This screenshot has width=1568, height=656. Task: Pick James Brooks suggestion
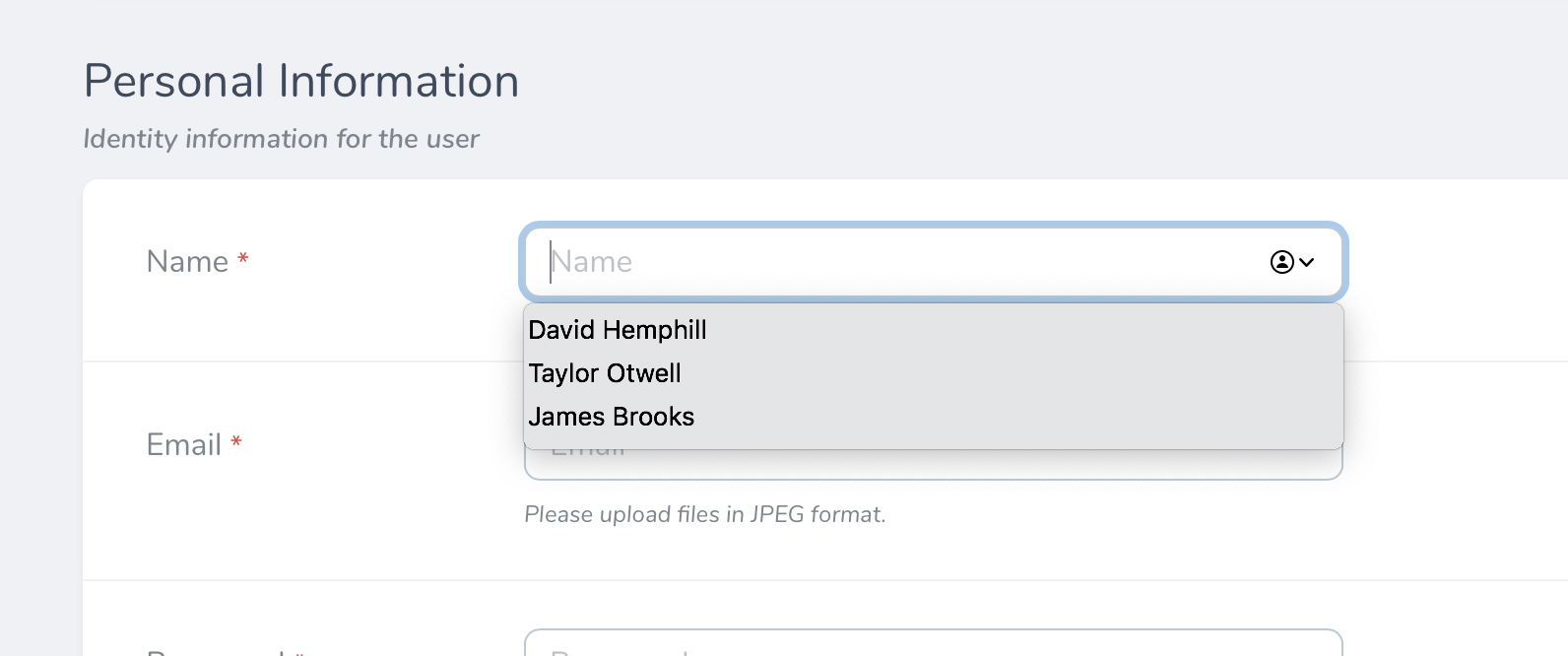(x=612, y=417)
